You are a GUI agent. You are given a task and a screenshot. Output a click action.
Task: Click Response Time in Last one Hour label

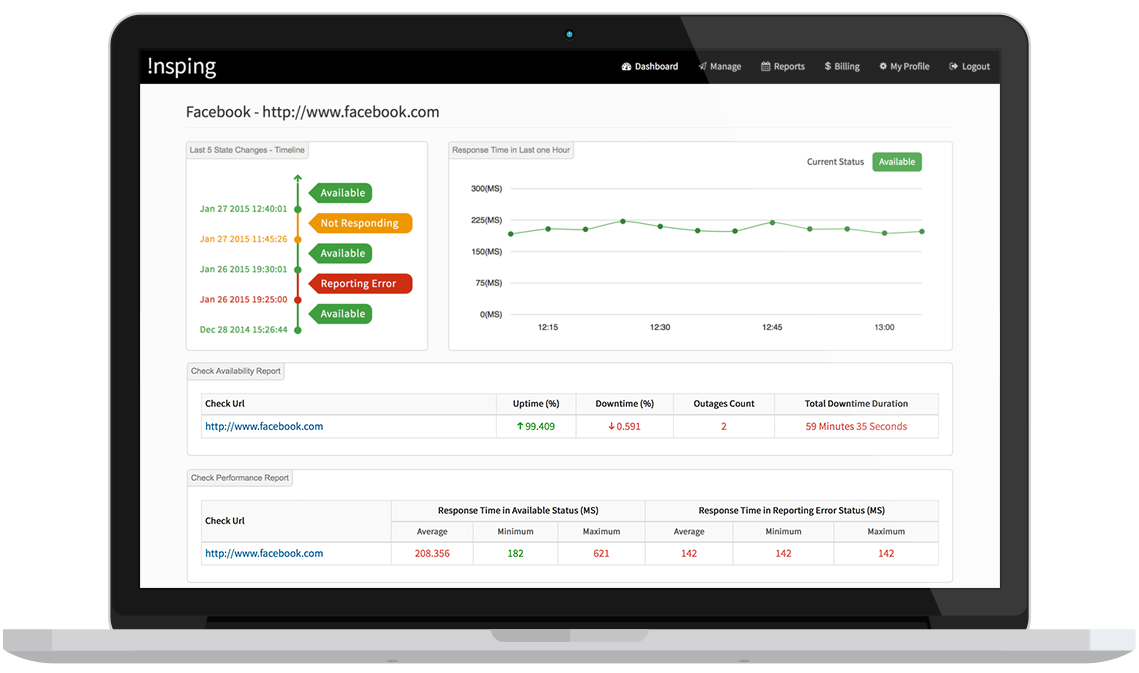(511, 150)
